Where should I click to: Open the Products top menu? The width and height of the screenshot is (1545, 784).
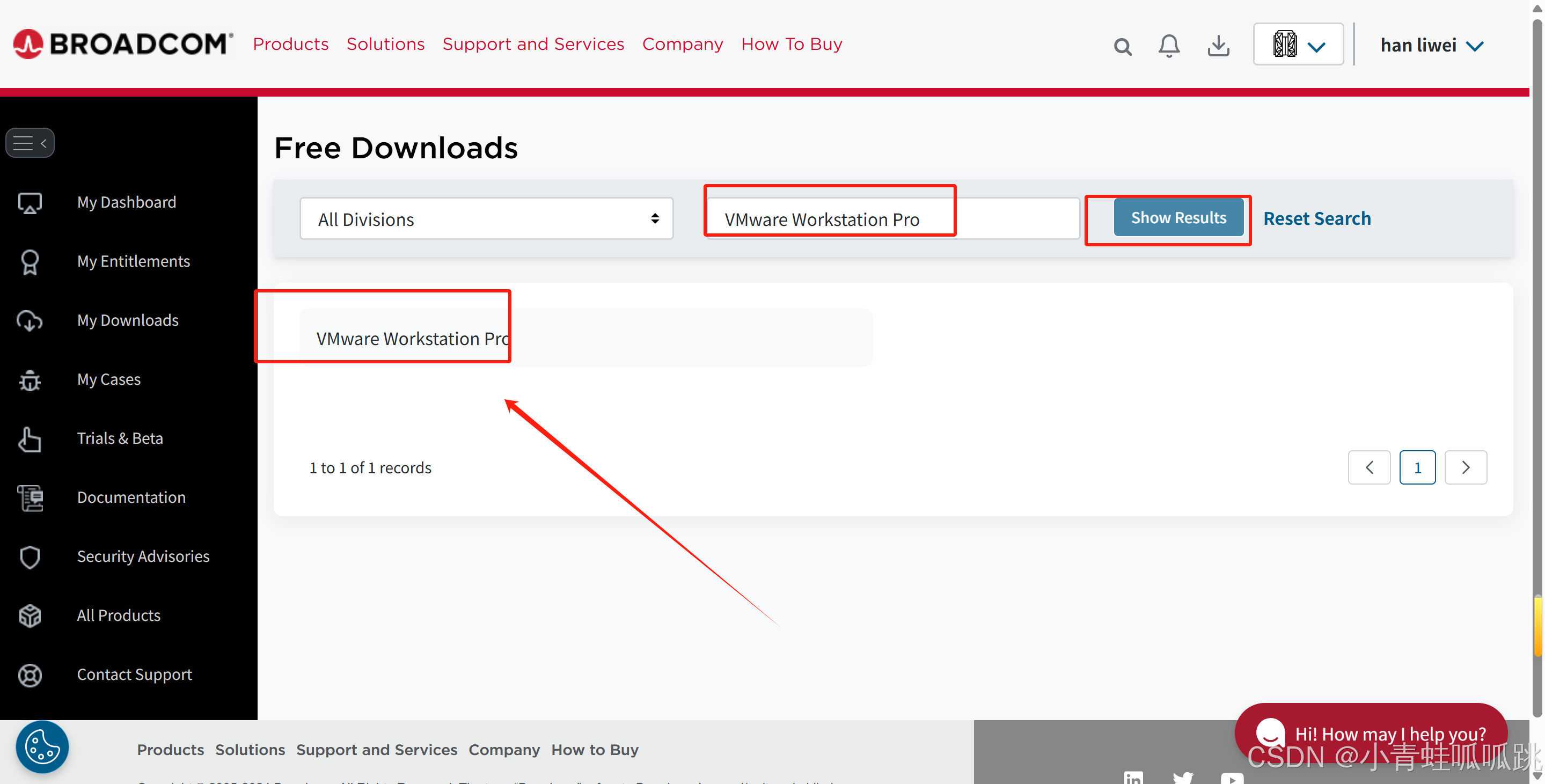pos(290,45)
